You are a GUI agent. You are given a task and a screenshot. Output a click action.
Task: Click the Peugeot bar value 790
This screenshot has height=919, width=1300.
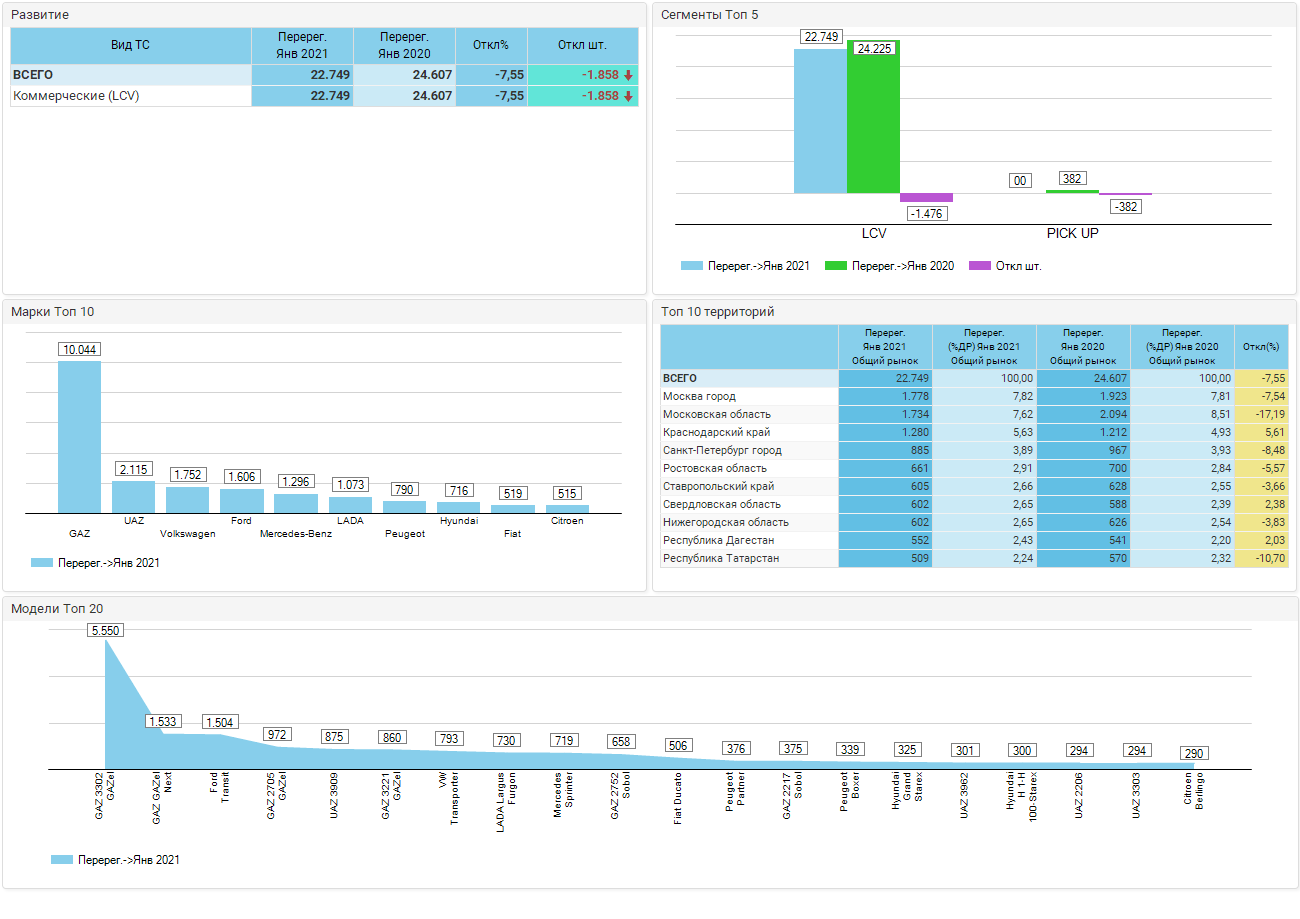[x=404, y=490]
